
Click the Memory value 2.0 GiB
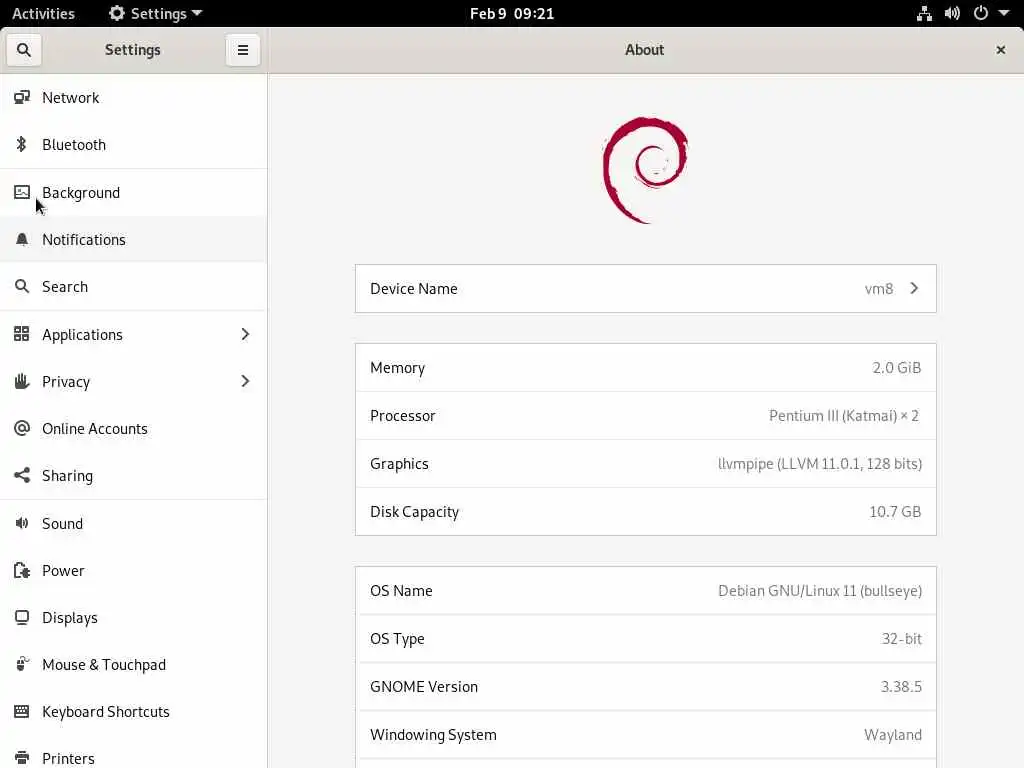click(897, 368)
